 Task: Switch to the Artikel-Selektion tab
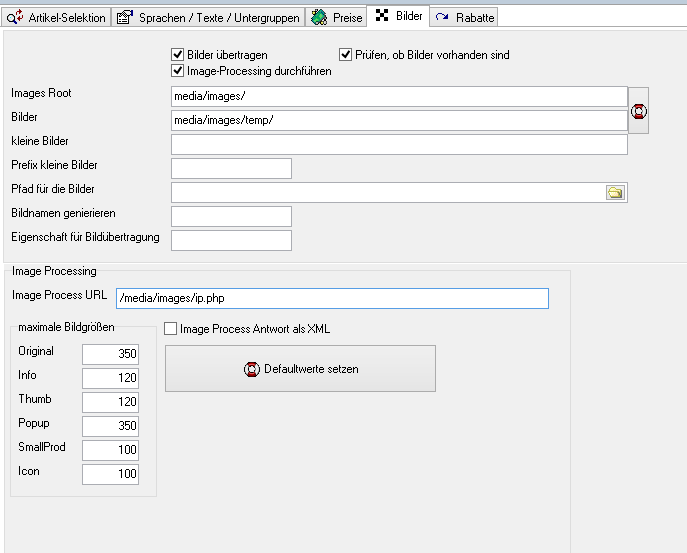[x=57, y=17]
